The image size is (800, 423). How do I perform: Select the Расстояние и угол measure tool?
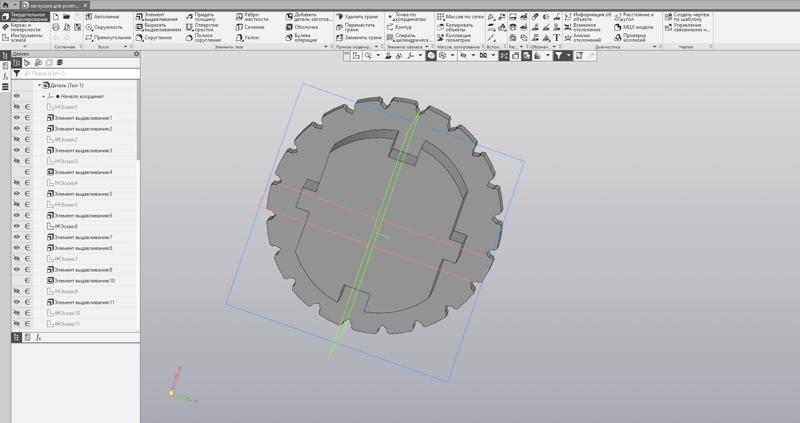[634, 17]
